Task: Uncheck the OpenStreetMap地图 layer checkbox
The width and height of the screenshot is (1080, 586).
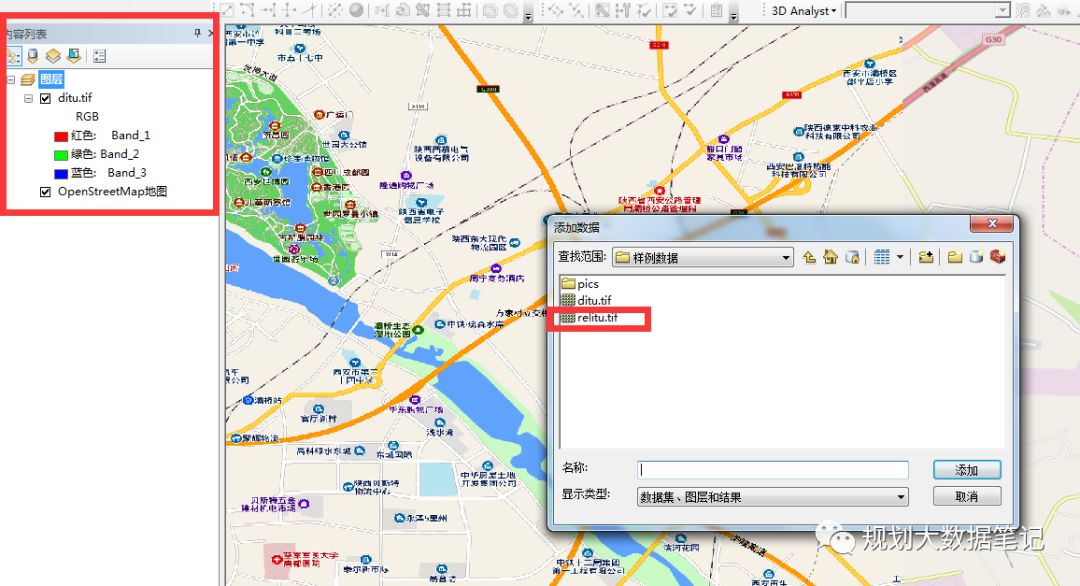Action: click(45, 192)
